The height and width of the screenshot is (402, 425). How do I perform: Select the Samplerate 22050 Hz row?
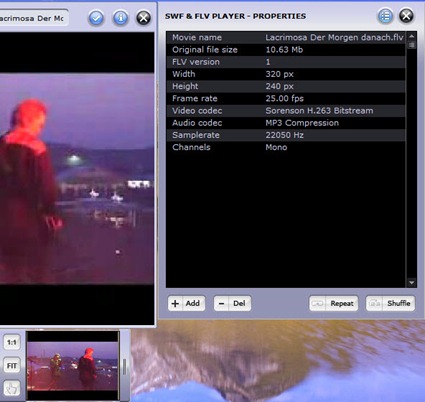pos(286,135)
